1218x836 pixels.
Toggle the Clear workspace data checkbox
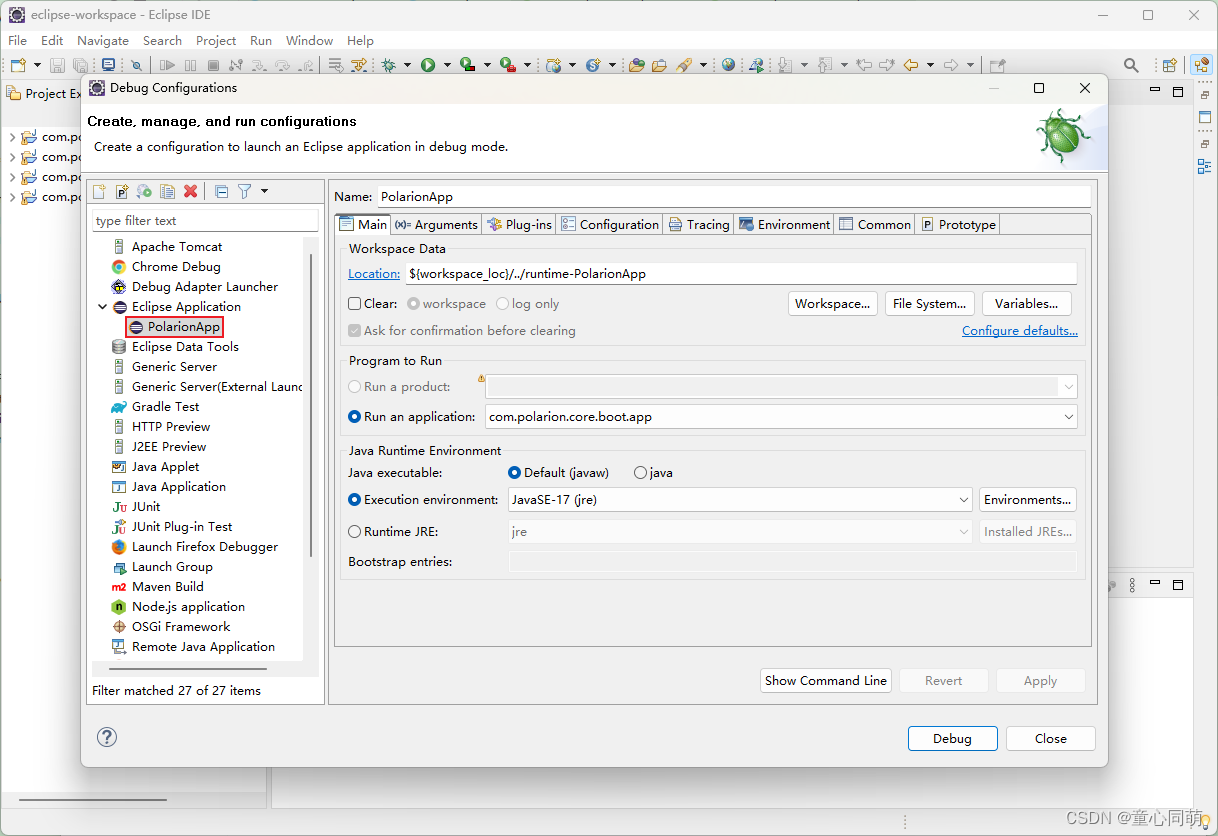354,303
